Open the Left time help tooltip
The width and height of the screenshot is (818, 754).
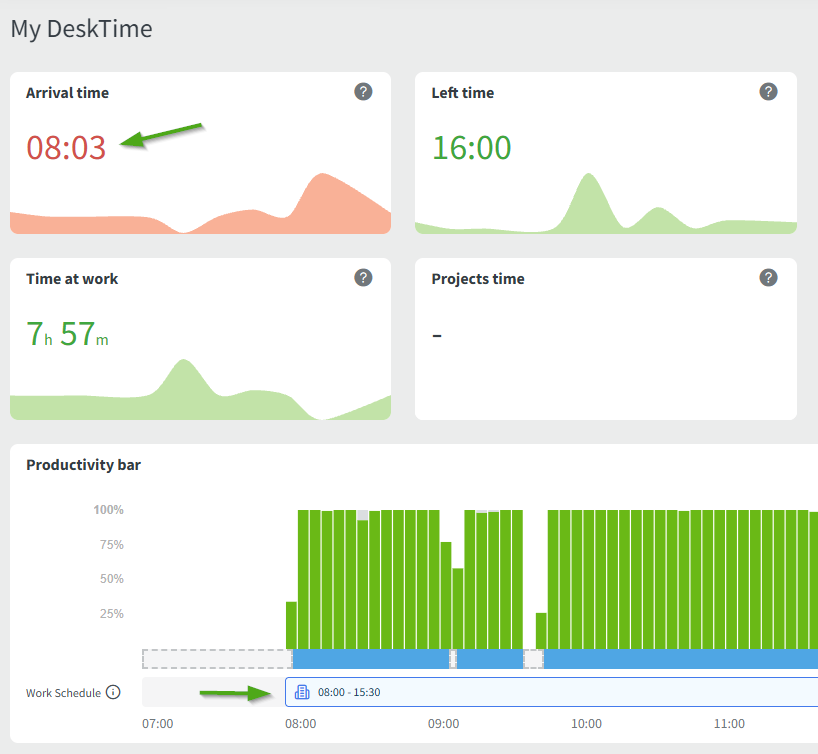click(x=768, y=92)
